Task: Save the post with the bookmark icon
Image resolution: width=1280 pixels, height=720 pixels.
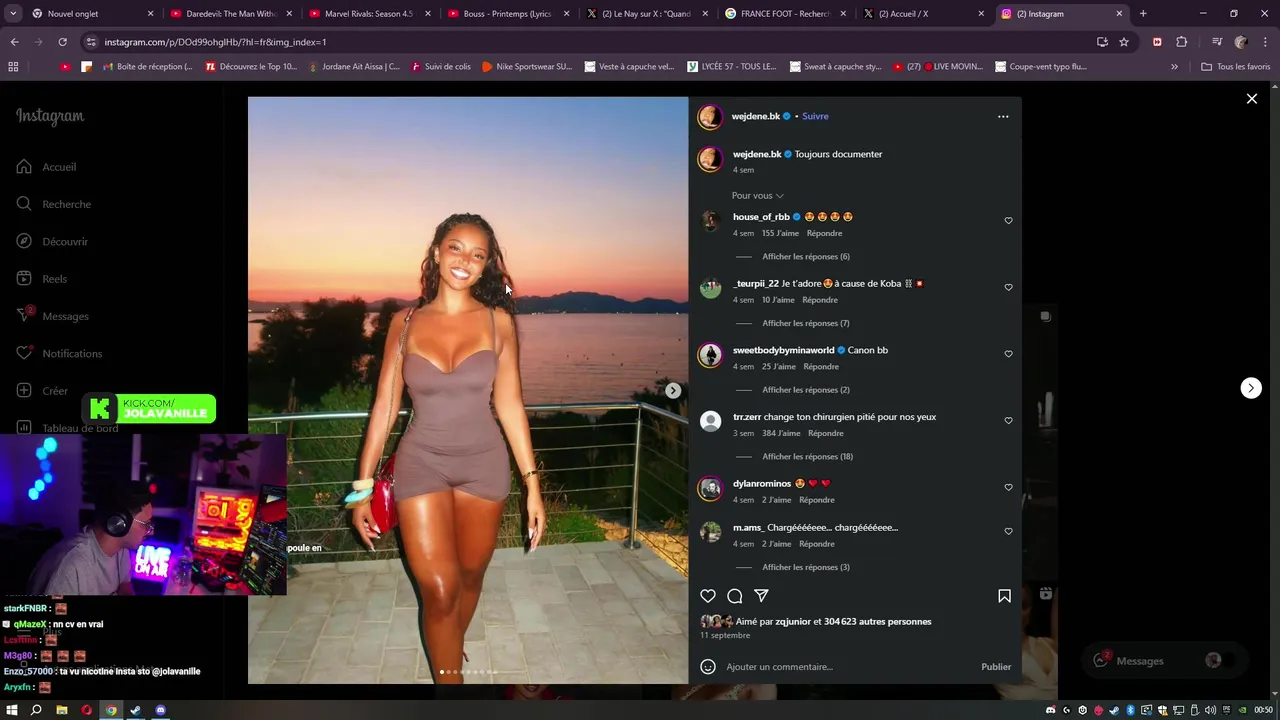Action: [x=1004, y=596]
